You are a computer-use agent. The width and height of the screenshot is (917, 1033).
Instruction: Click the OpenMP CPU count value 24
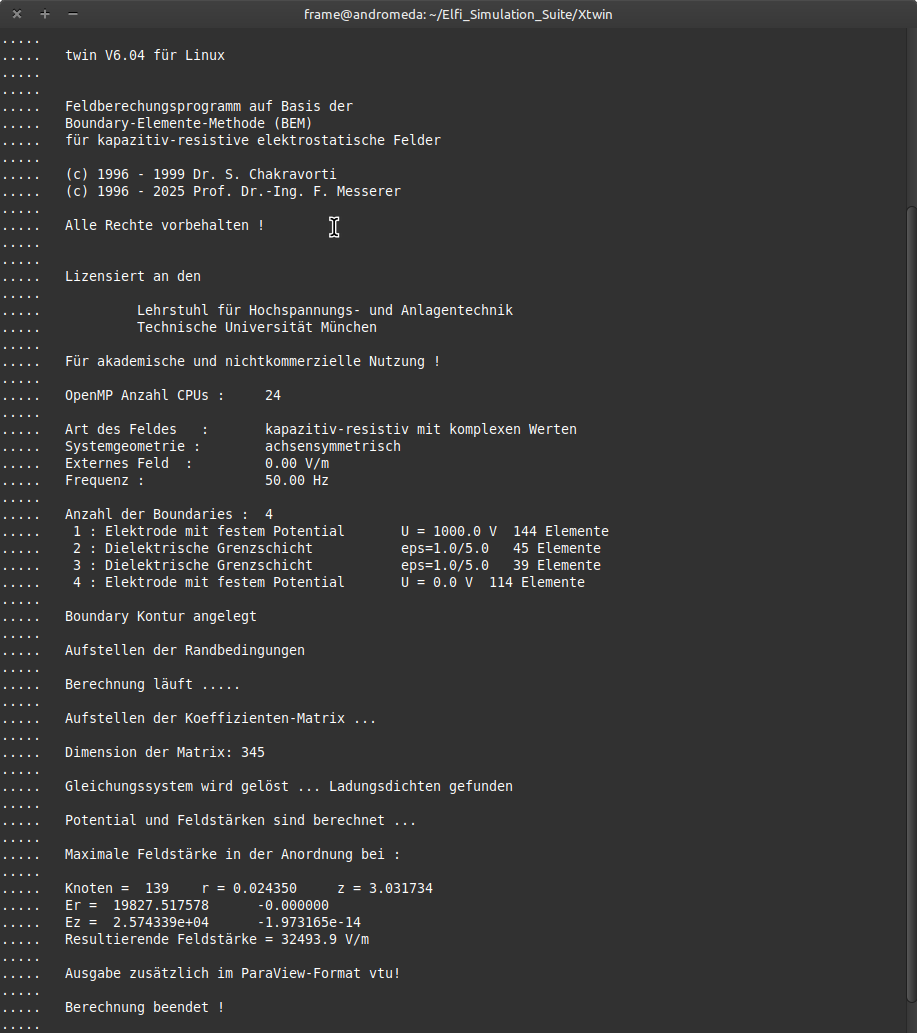(273, 395)
